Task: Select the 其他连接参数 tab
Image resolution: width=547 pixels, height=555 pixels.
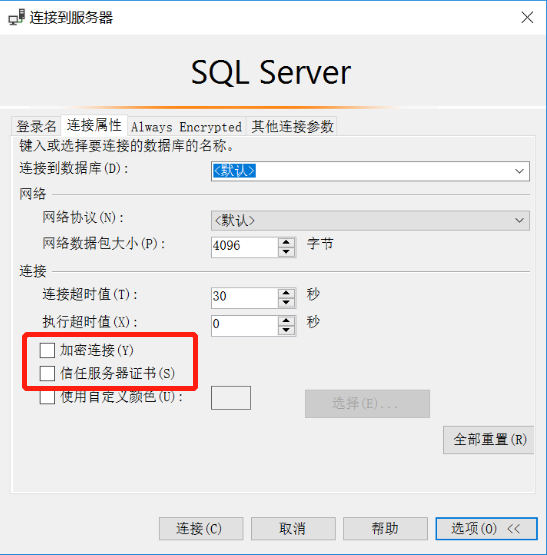Action: (292, 126)
